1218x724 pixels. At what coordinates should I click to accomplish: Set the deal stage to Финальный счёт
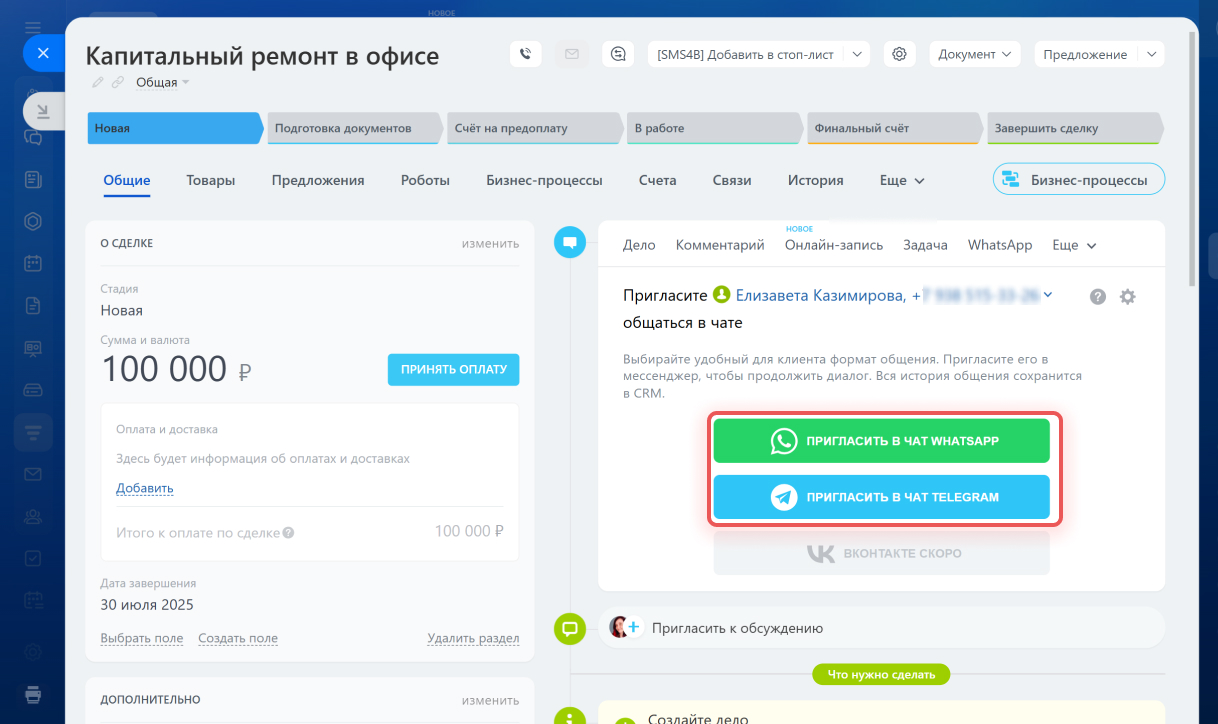895,129
